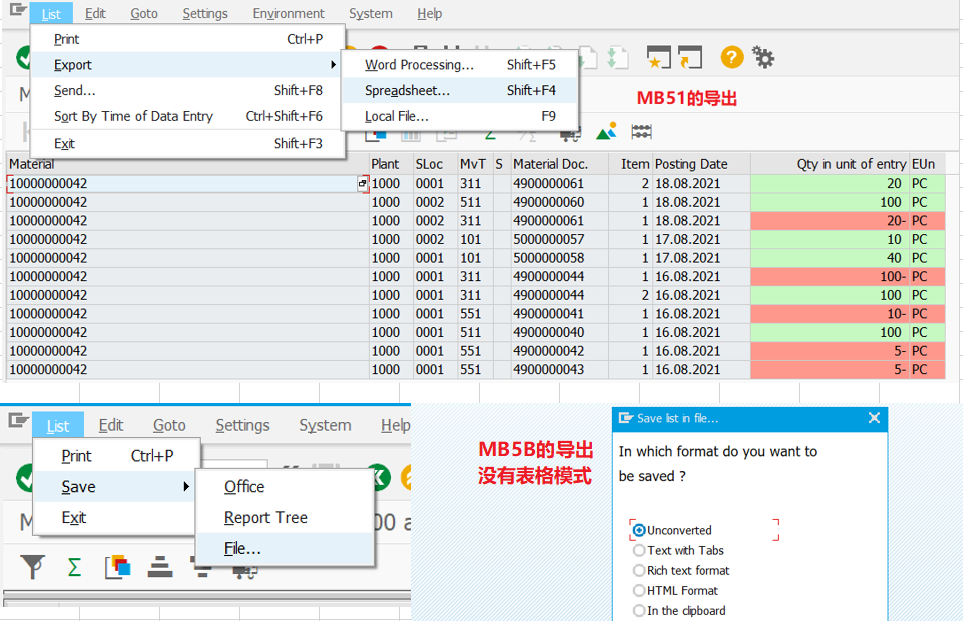Click the icon in Save list in file title bar
The image size is (963, 621).
click(x=626, y=418)
